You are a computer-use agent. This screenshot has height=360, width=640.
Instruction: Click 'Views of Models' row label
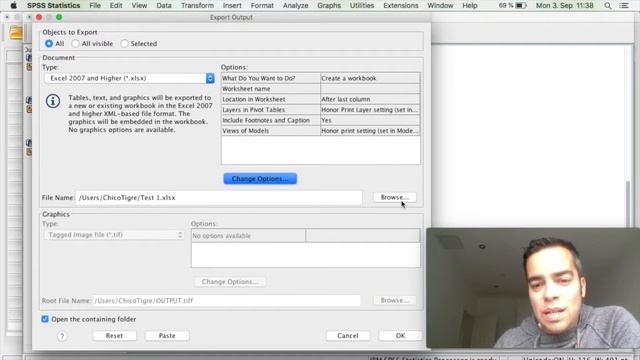(245, 131)
